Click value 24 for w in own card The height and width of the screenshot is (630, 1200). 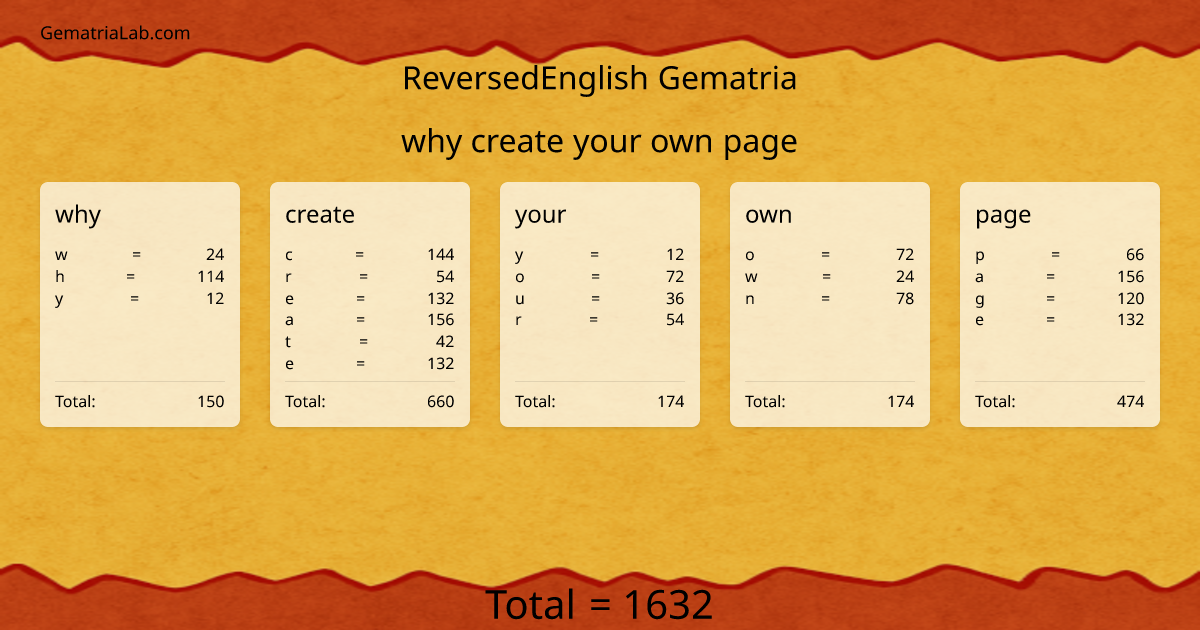[905, 277]
